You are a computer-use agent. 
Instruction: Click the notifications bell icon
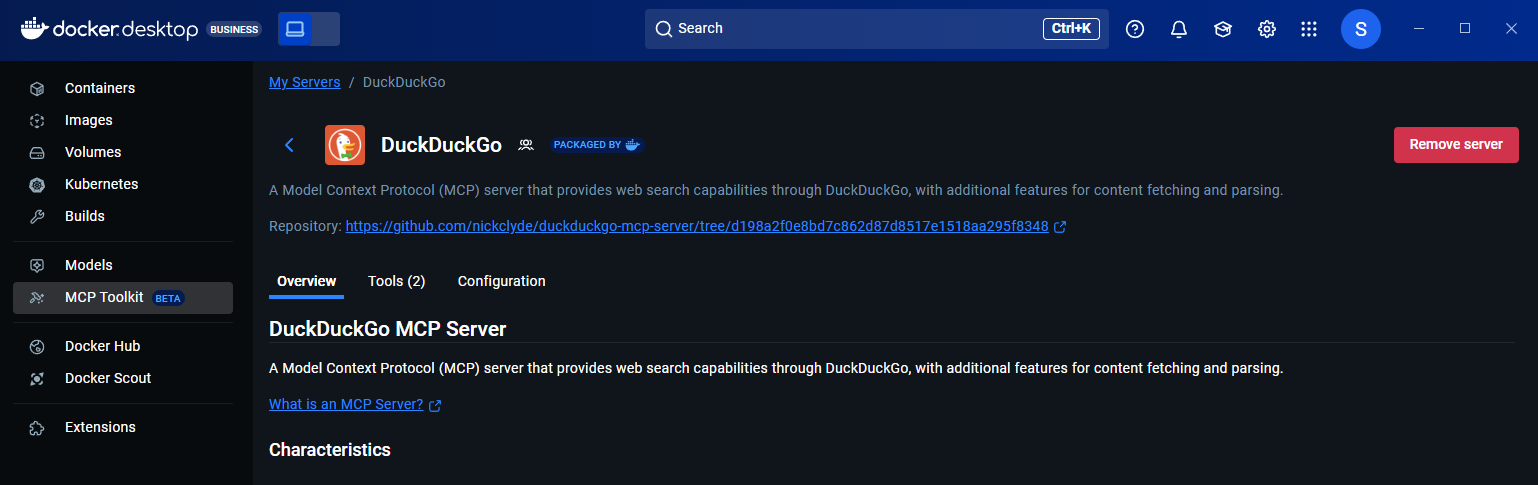click(1179, 29)
